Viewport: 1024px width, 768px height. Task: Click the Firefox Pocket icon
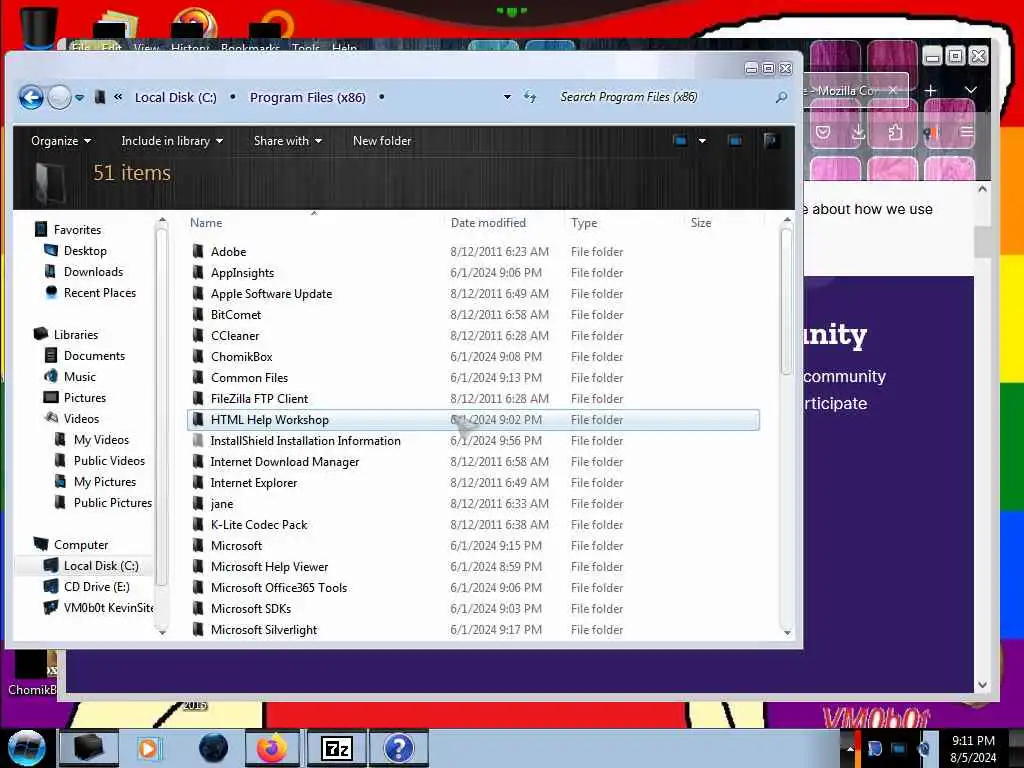coord(823,133)
